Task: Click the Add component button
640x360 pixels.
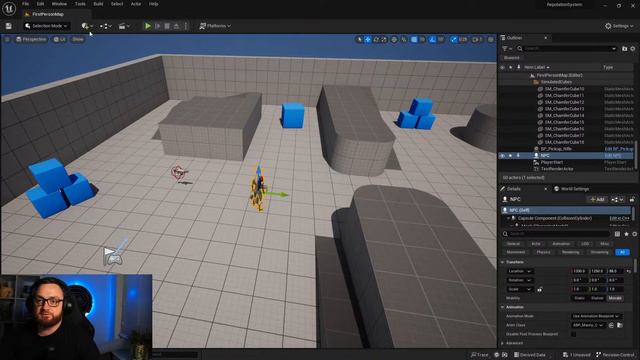Action: click(597, 200)
